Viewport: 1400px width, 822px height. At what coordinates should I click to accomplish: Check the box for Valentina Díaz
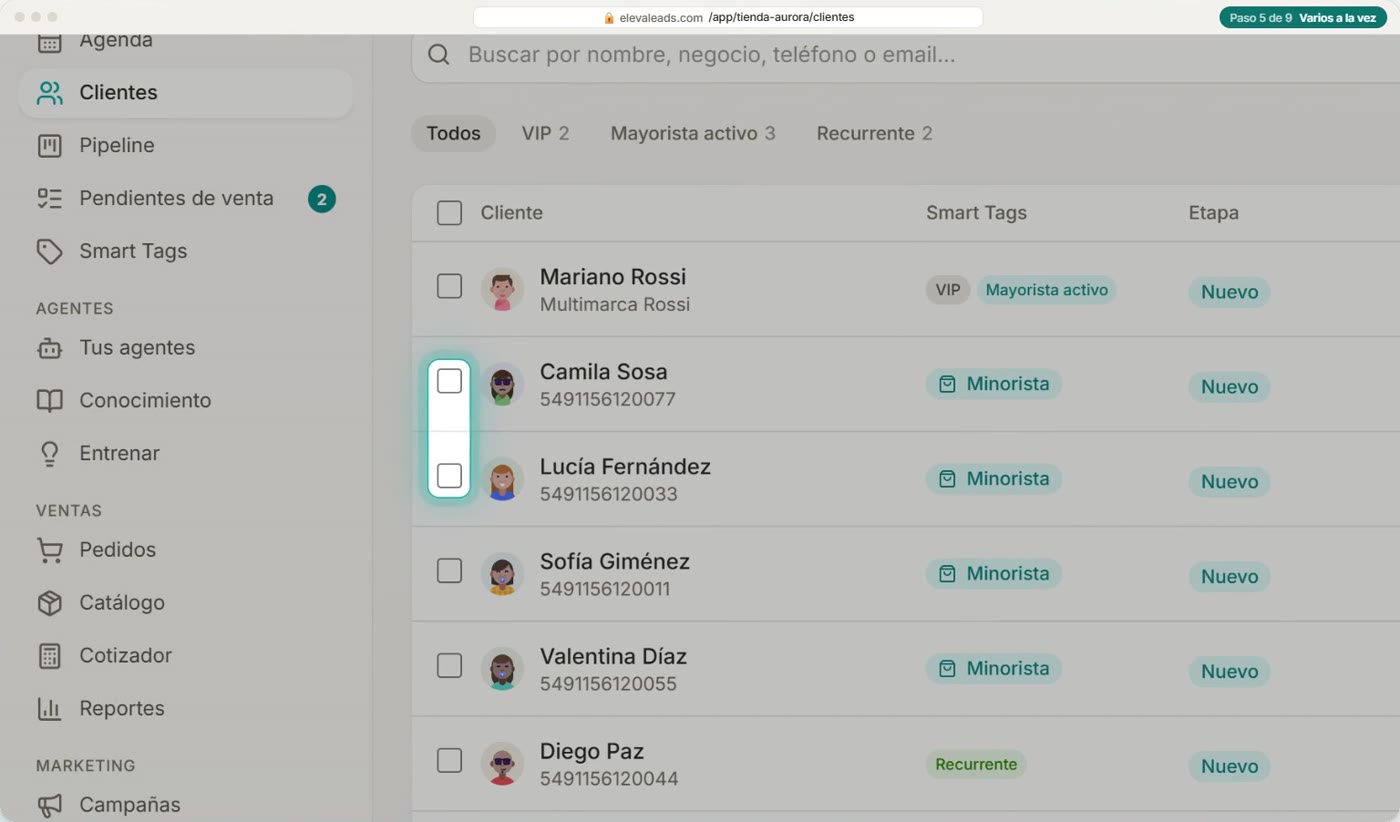450,666
